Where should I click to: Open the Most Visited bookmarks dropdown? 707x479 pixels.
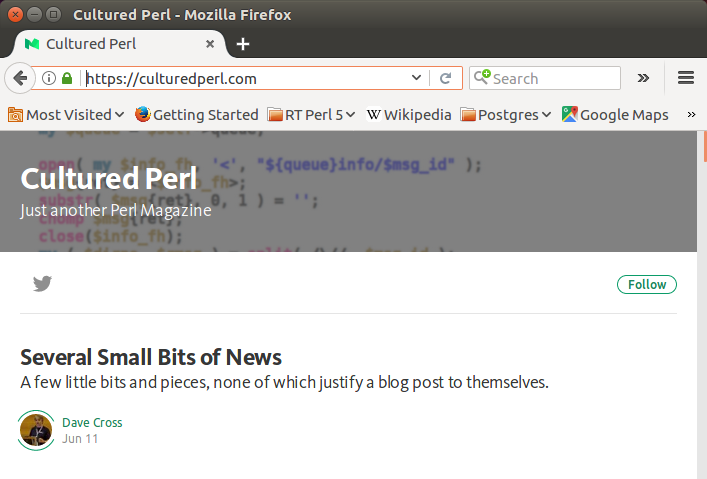(x=66, y=115)
